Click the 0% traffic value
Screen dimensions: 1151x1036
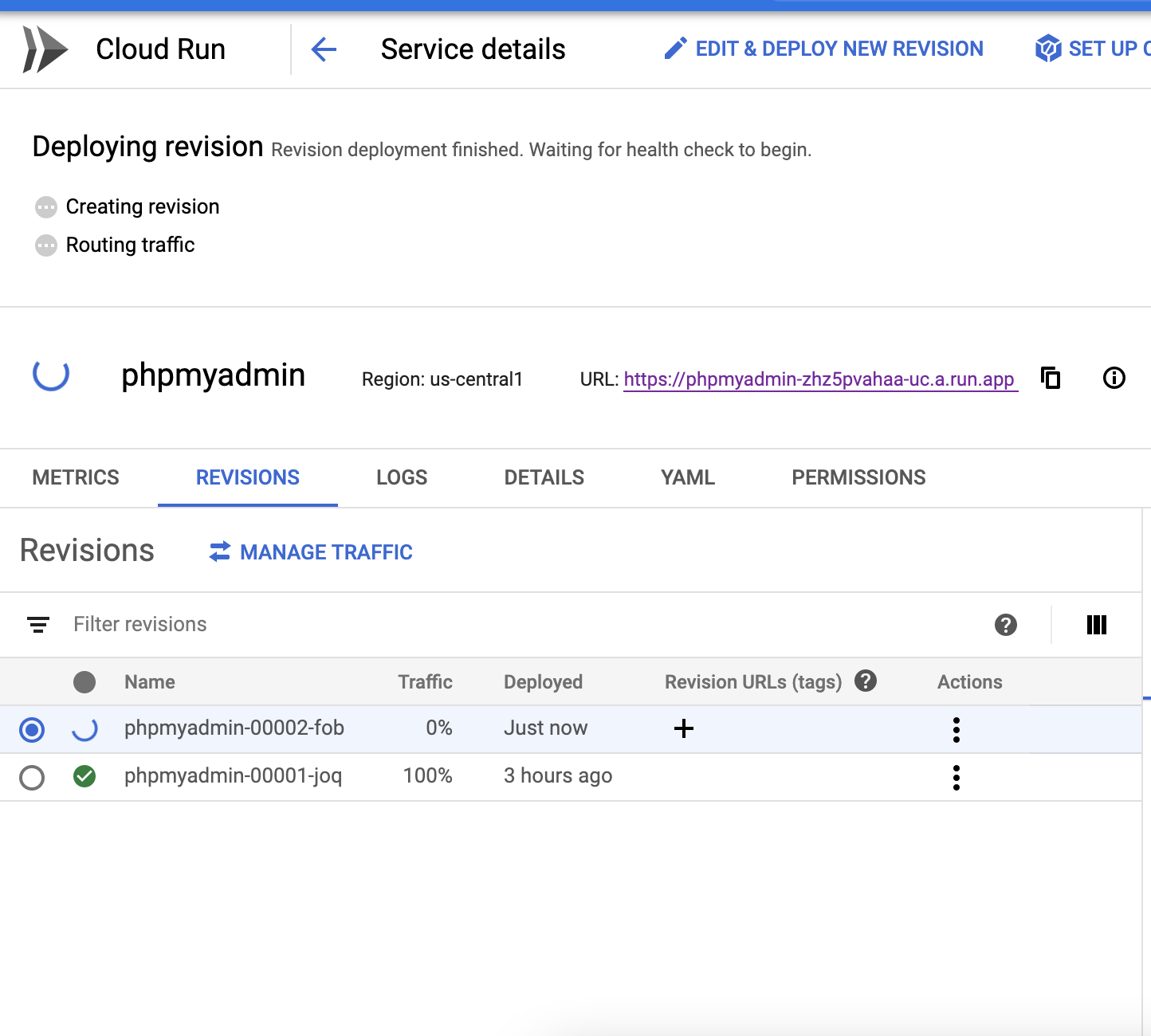coord(439,728)
